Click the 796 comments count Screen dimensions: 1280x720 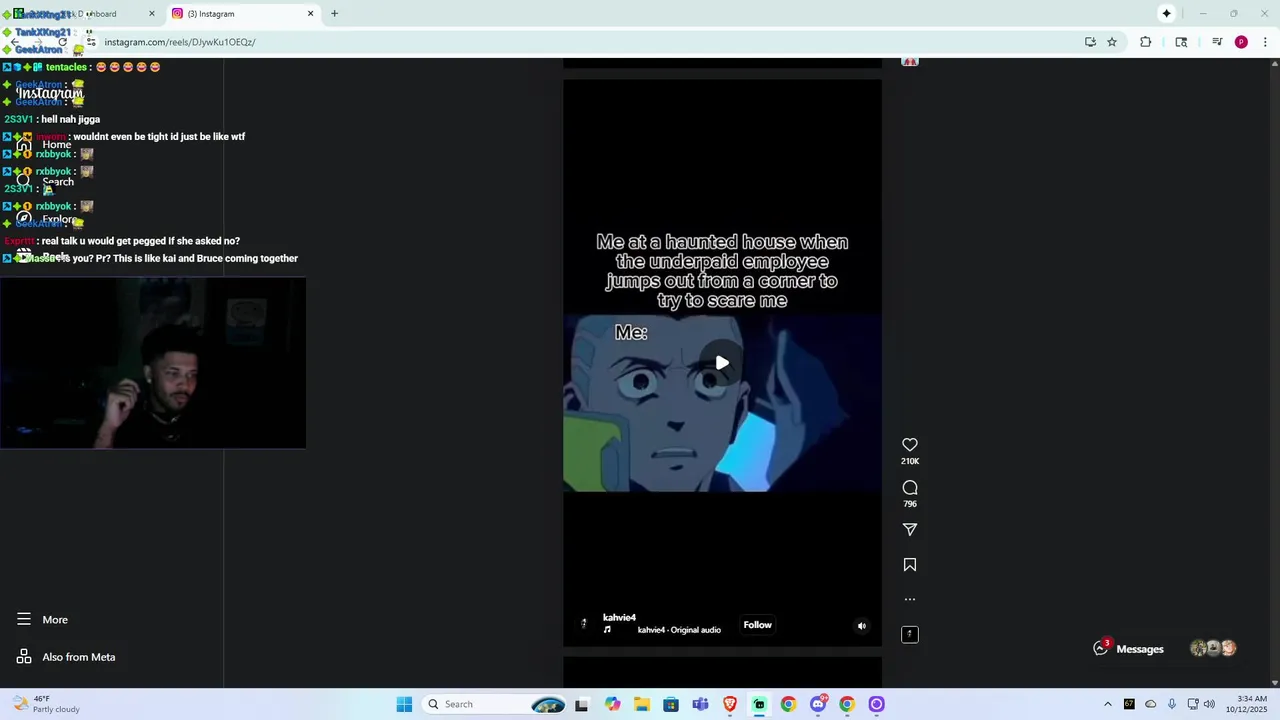coord(910,504)
